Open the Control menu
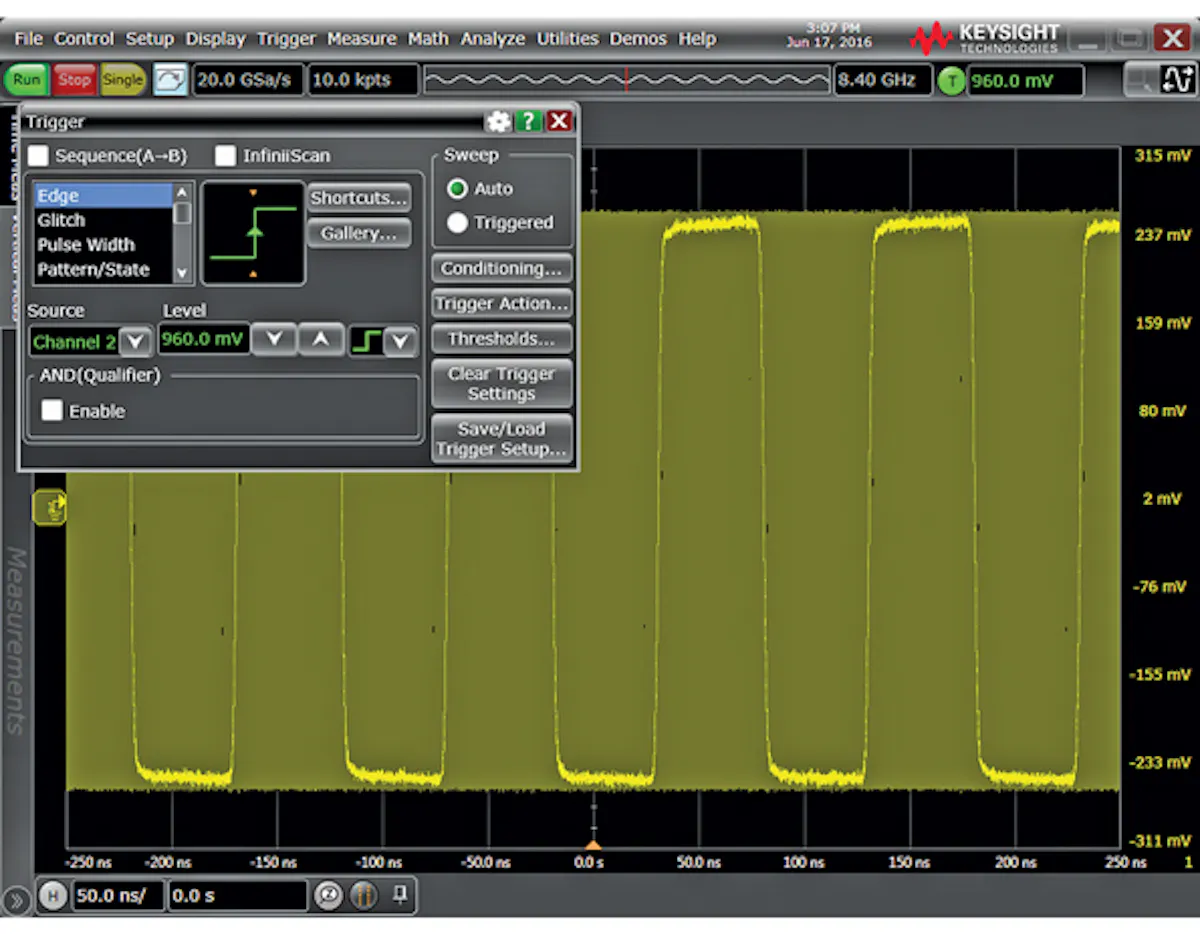The height and width of the screenshot is (934, 1200). pyautogui.click(x=84, y=39)
